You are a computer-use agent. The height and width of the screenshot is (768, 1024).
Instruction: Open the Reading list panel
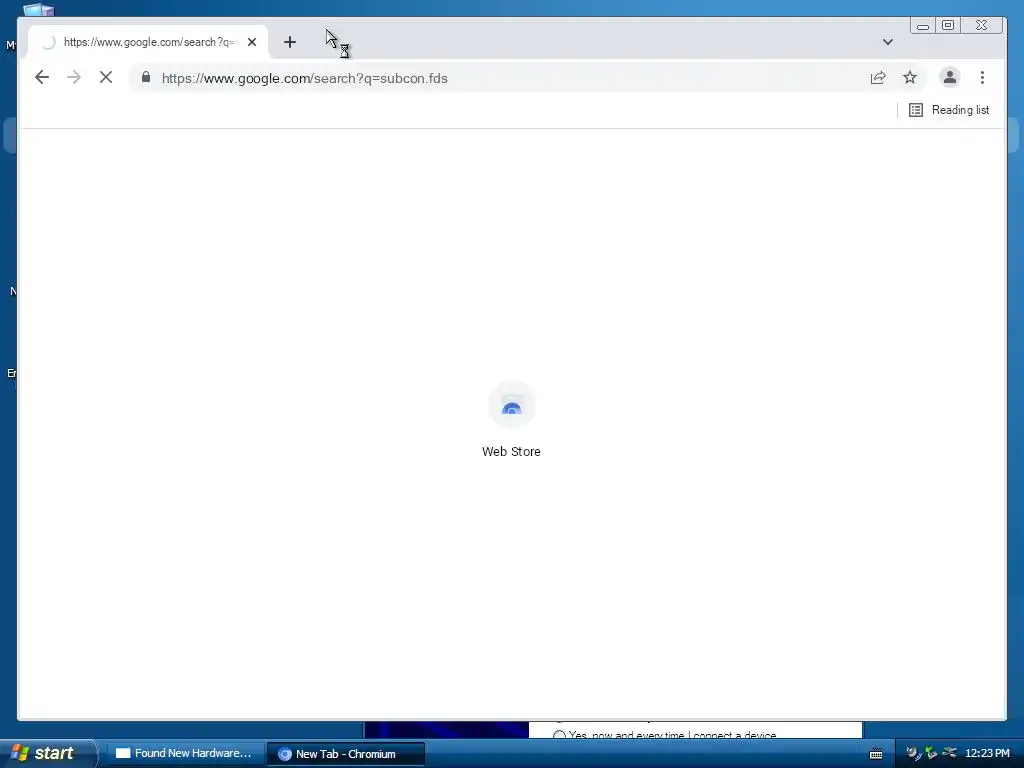[949, 110]
